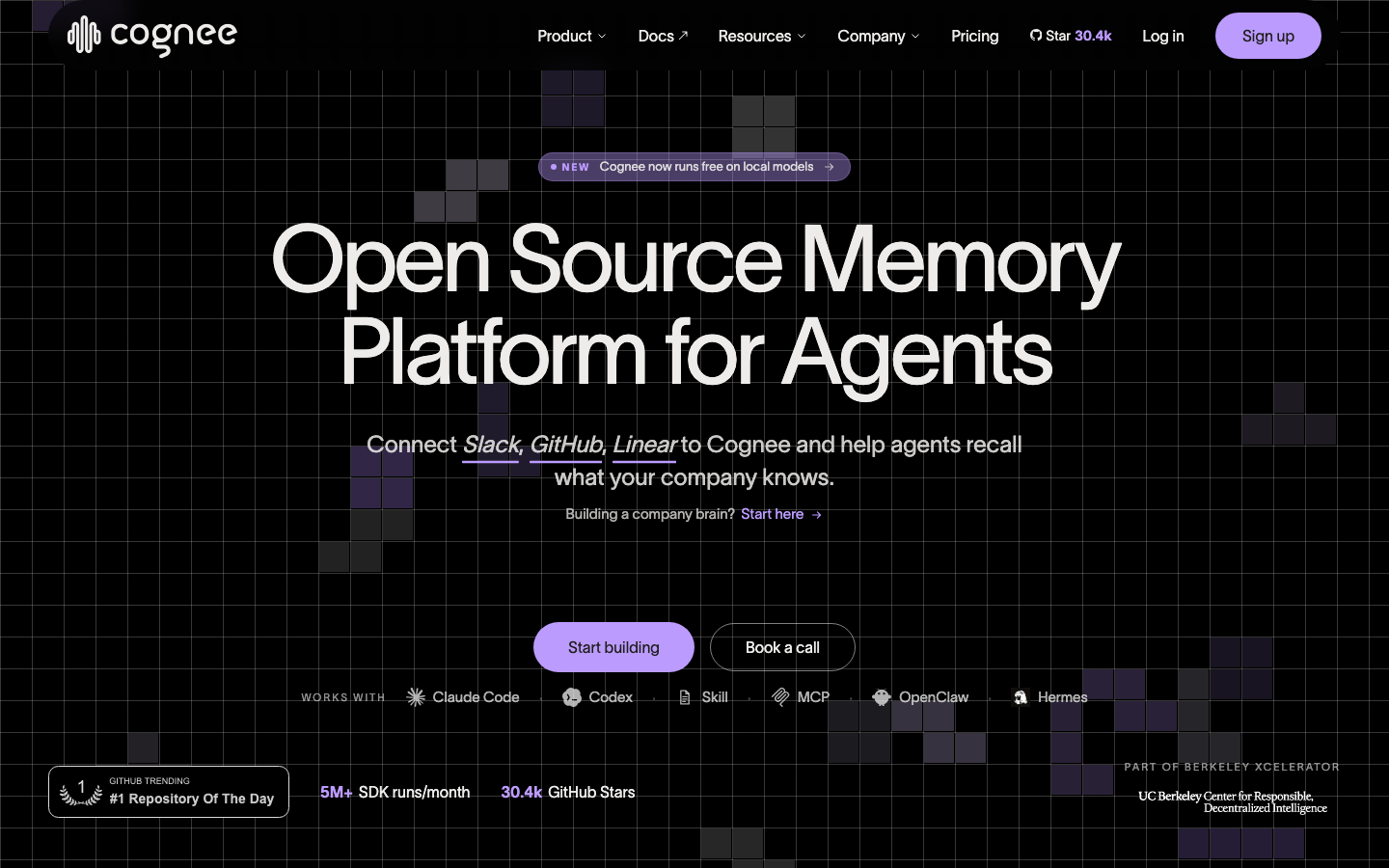This screenshot has width=1389, height=868.
Task: Click the Skill label
Action: [x=715, y=697]
